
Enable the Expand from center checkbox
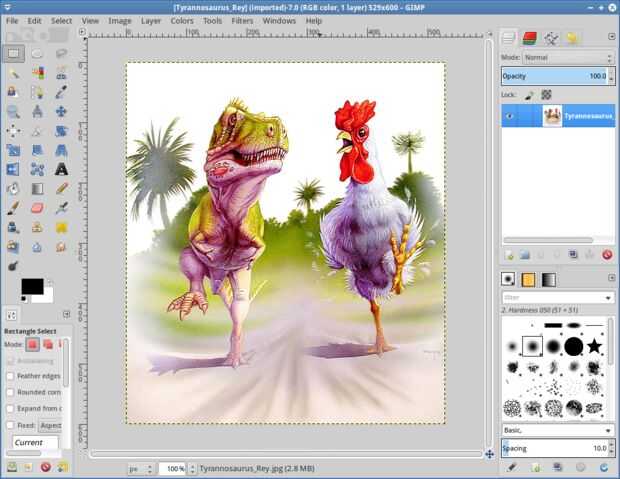point(10,409)
